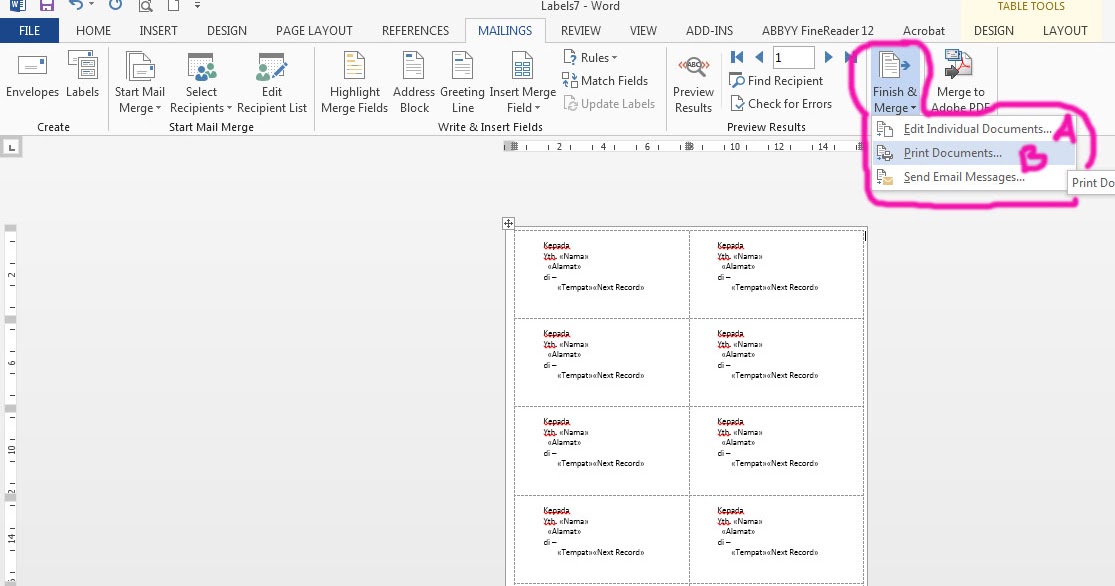The image size is (1115, 586).
Task: Open the Insert Merge Field dropdown
Action: point(523,83)
